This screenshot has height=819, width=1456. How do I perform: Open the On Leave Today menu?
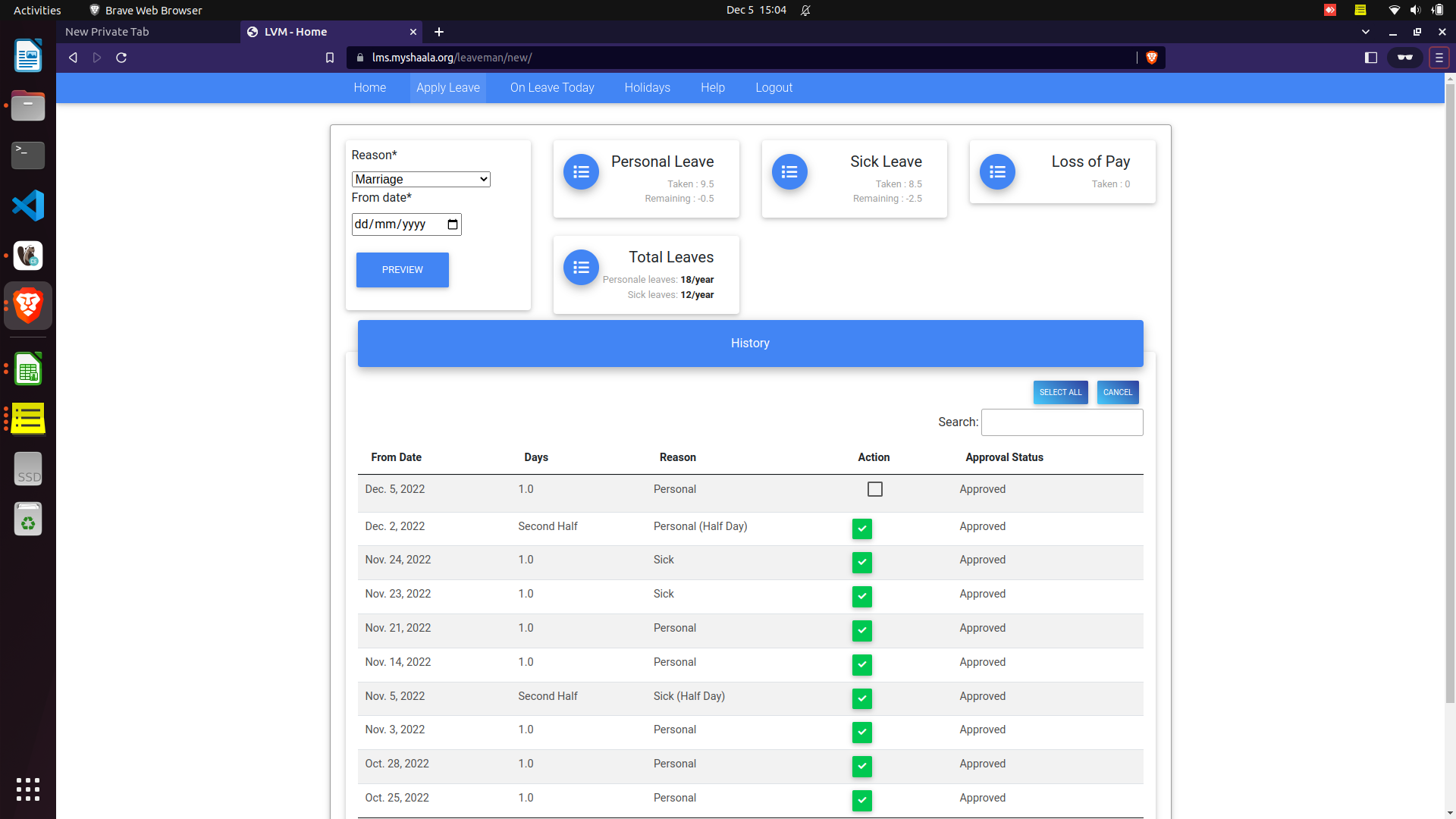(551, 88)
